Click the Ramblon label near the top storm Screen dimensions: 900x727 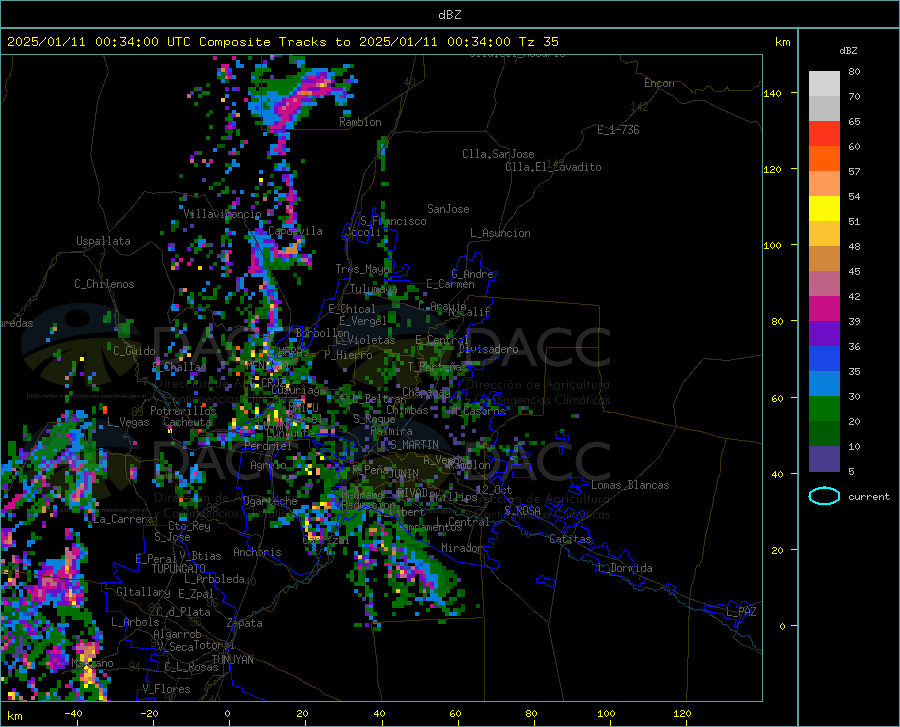pyautogui.click(x=360, y=122)
